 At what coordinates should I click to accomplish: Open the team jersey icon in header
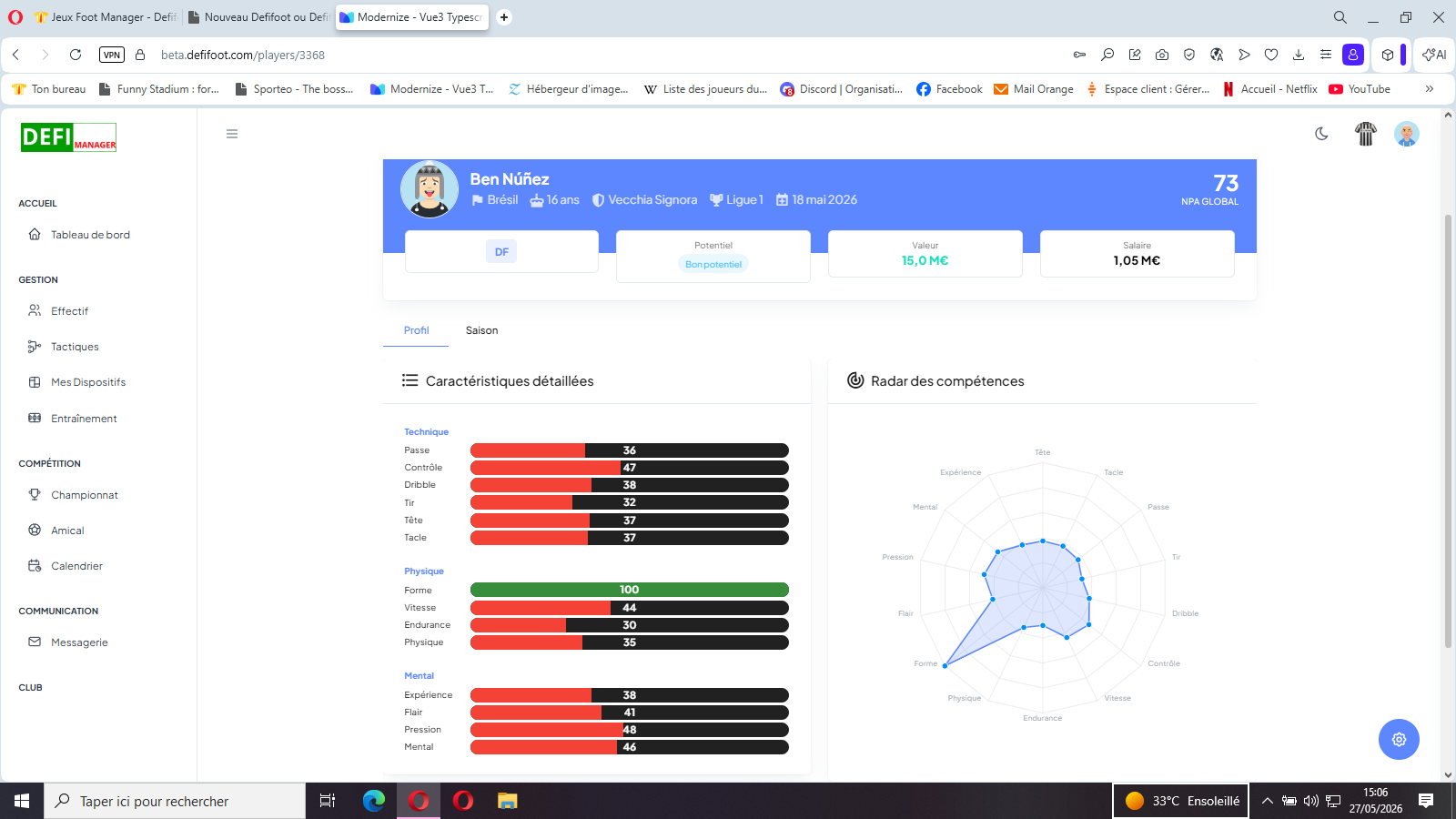coord(1365,134)
